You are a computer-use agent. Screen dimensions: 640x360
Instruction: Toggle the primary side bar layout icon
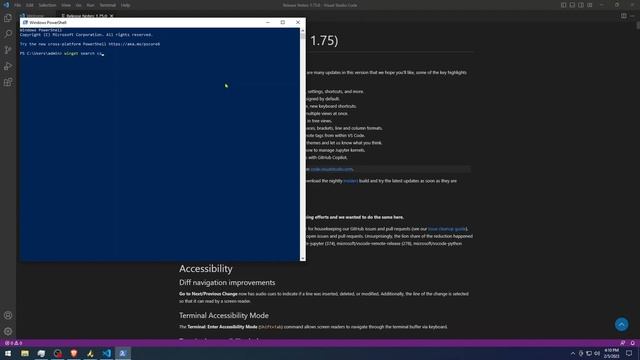563,5
